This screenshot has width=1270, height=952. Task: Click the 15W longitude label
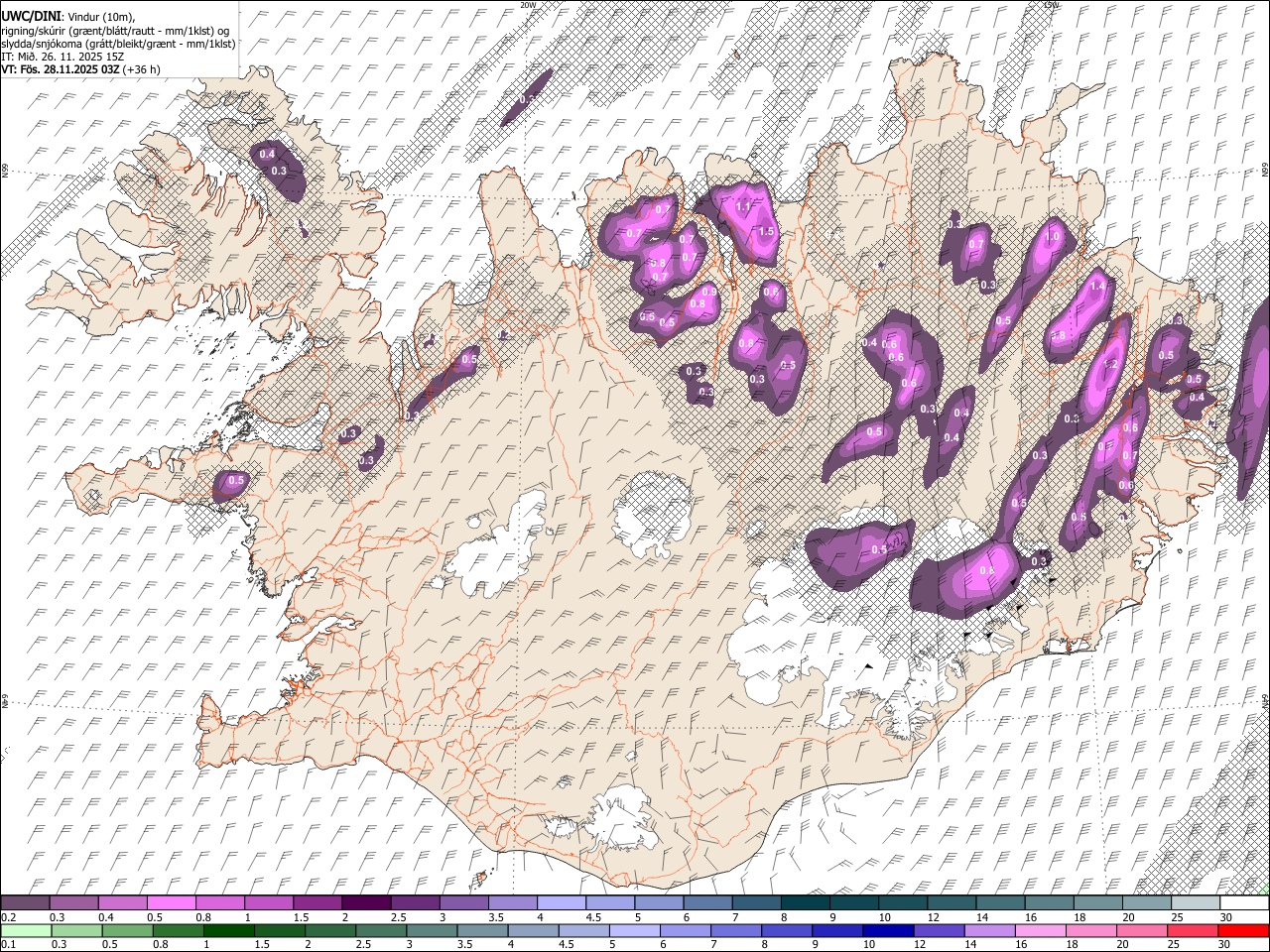point(1052,5)
